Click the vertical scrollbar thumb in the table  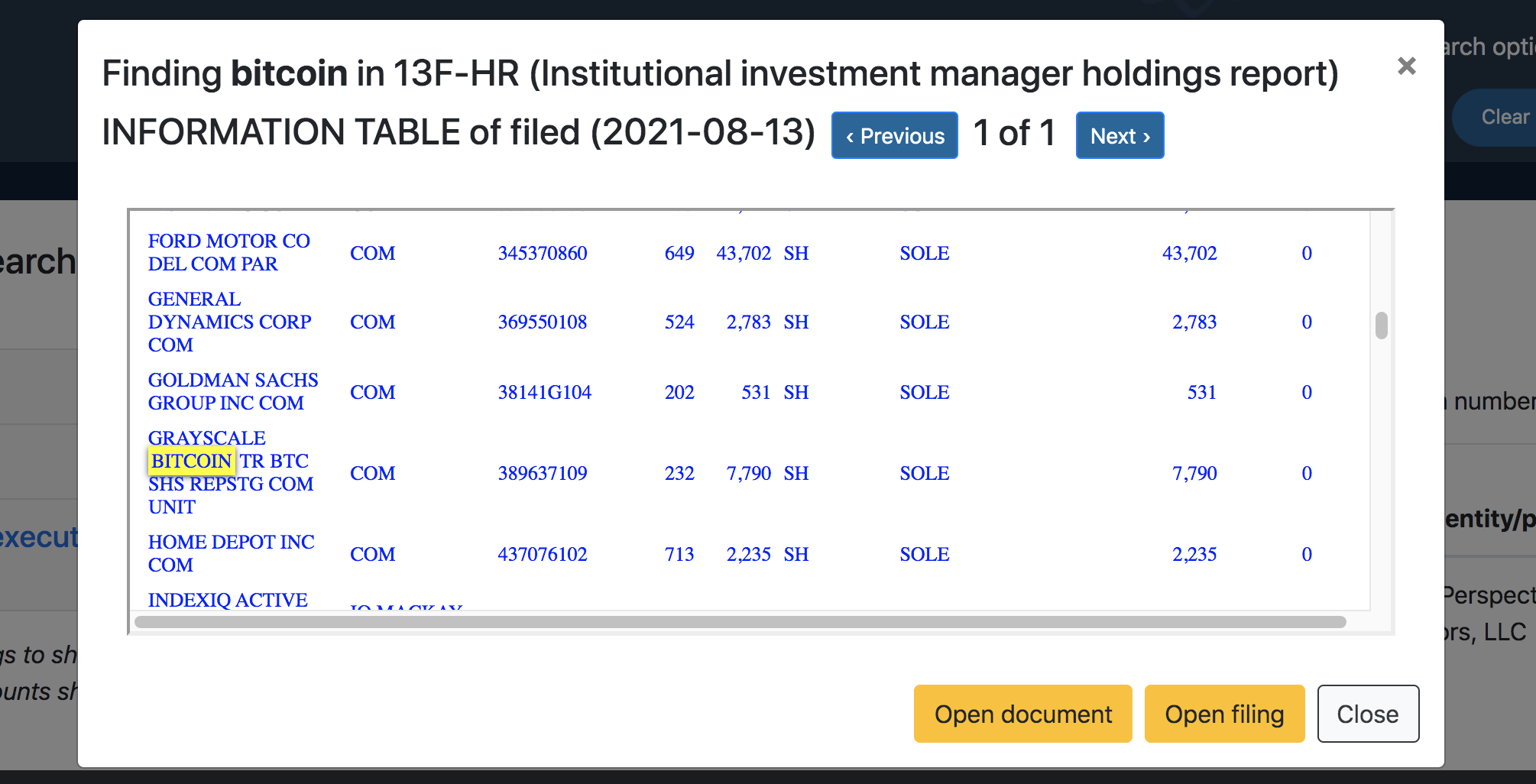[x=1381, y=325]
